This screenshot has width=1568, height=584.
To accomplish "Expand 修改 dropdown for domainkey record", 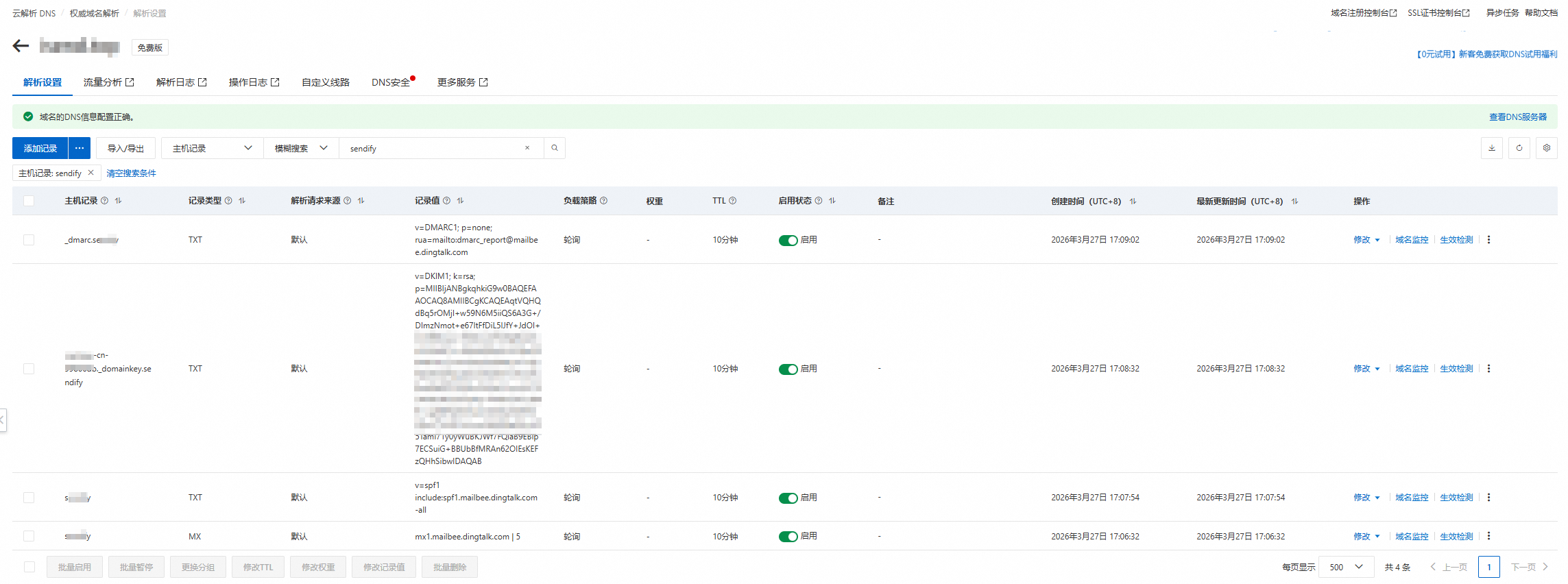I will click(x=1377, y=369).
